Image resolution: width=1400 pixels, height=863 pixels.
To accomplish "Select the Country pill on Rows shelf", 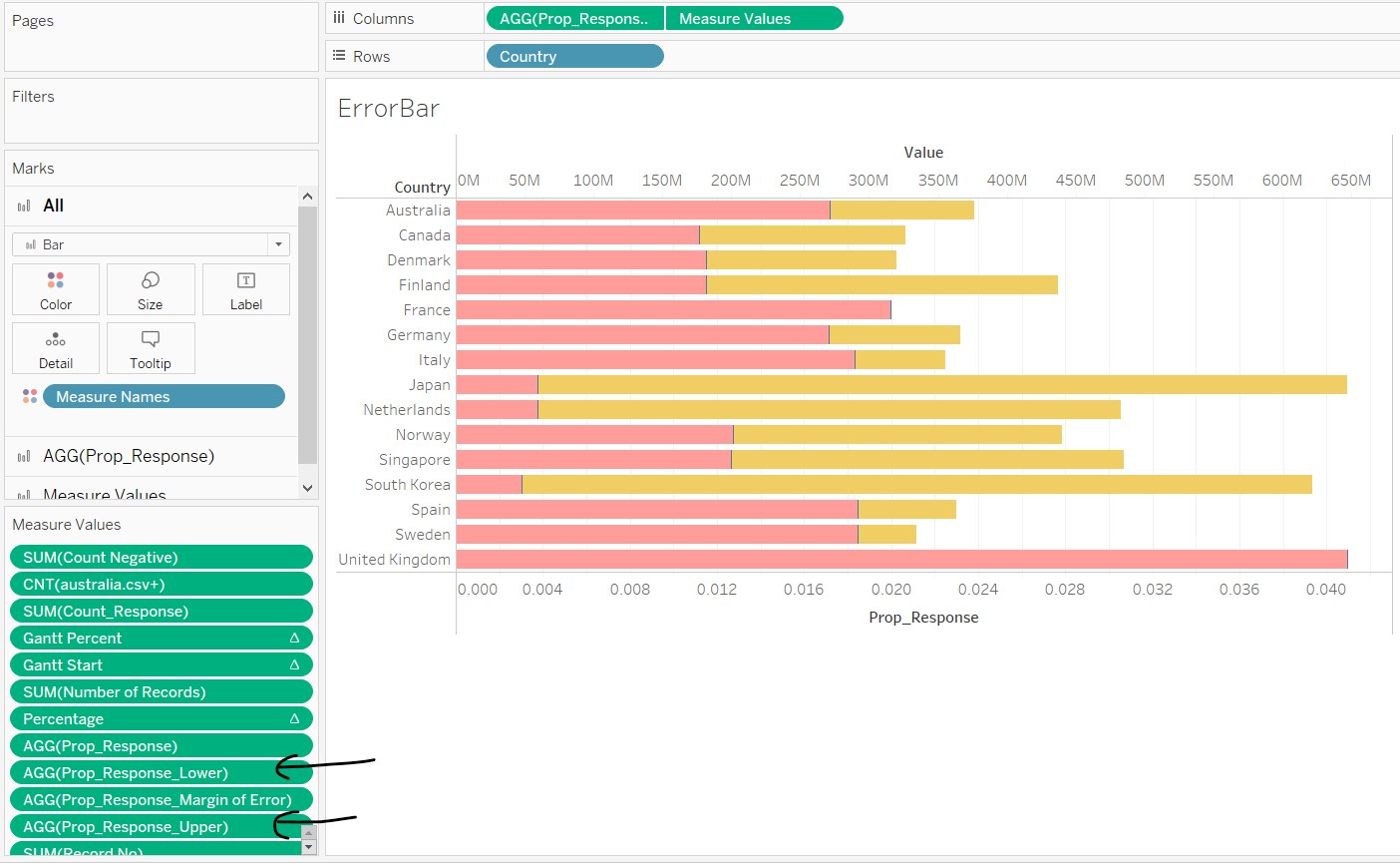I will [574, 57].
